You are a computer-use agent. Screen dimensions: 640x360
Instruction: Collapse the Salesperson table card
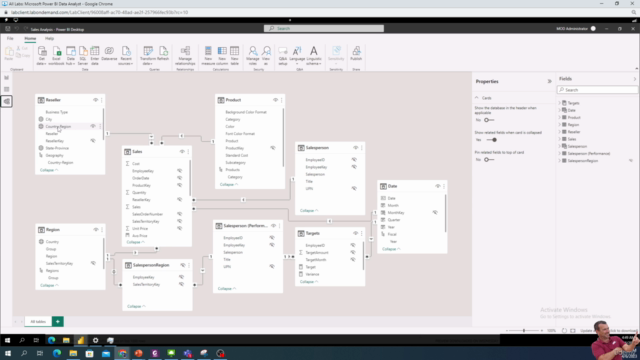309,211
